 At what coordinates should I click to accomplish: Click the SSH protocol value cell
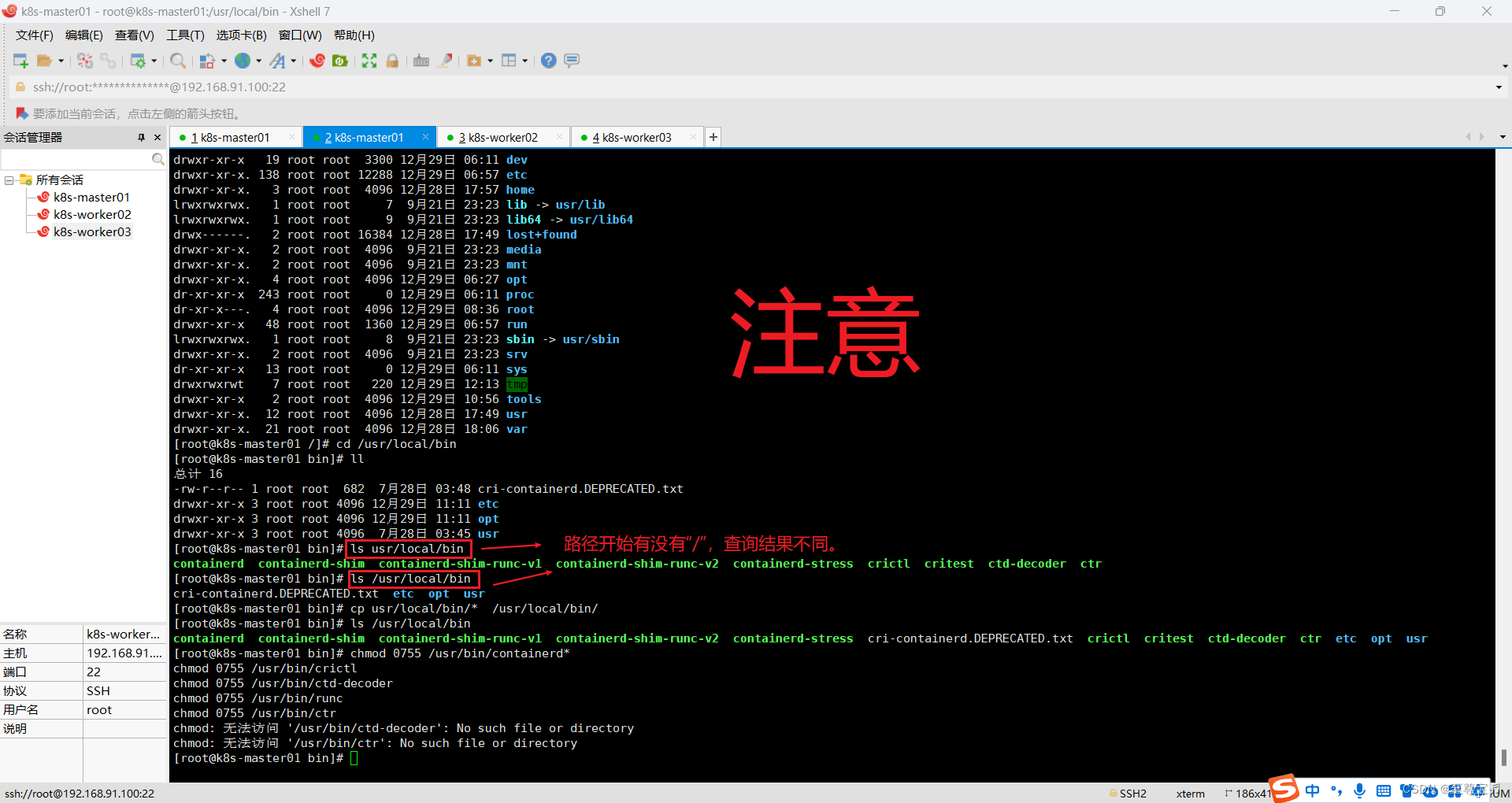(124, 691)
